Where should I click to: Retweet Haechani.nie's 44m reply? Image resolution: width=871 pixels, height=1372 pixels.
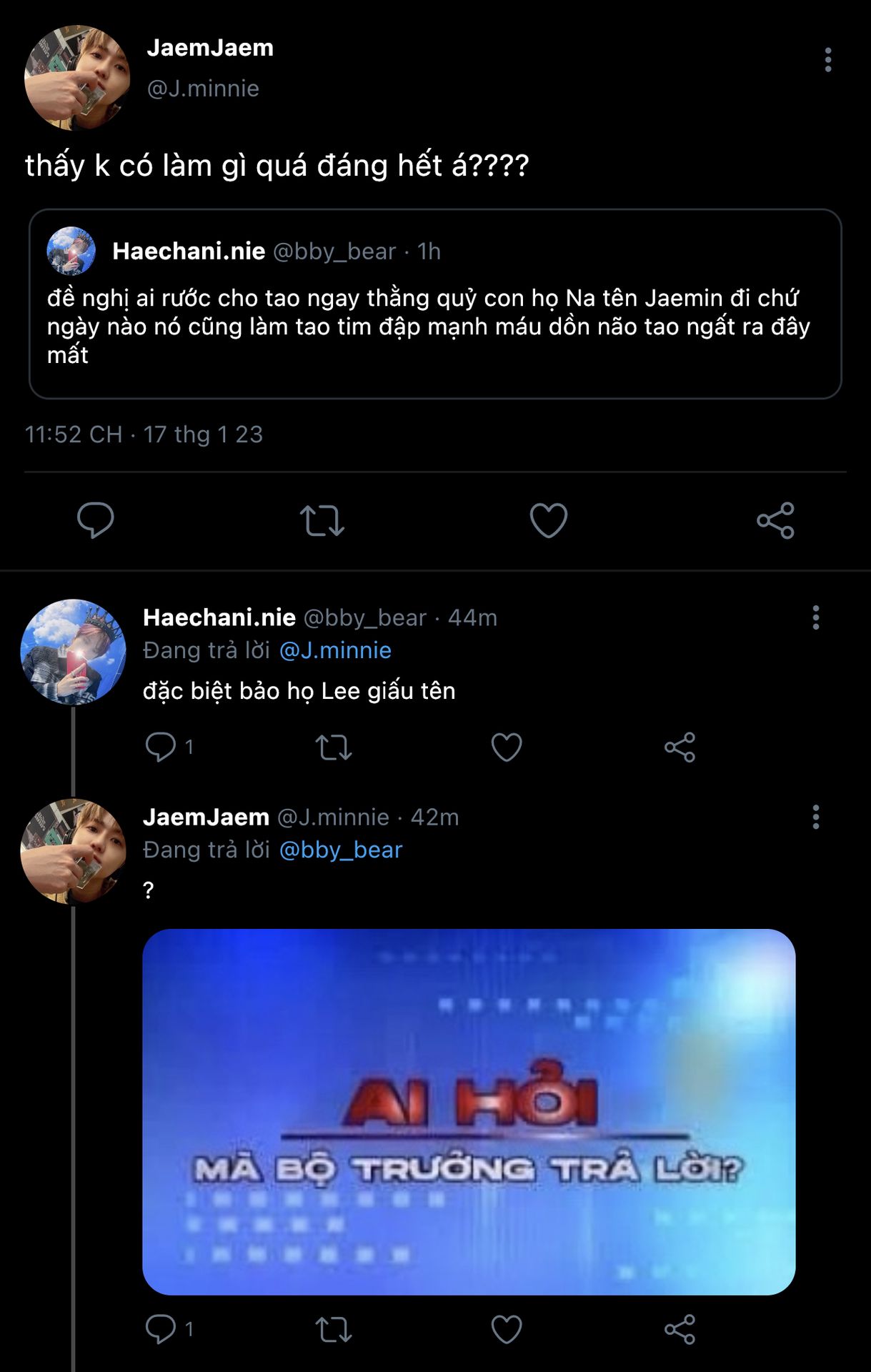pyautogui.click(x=334, y=747)
